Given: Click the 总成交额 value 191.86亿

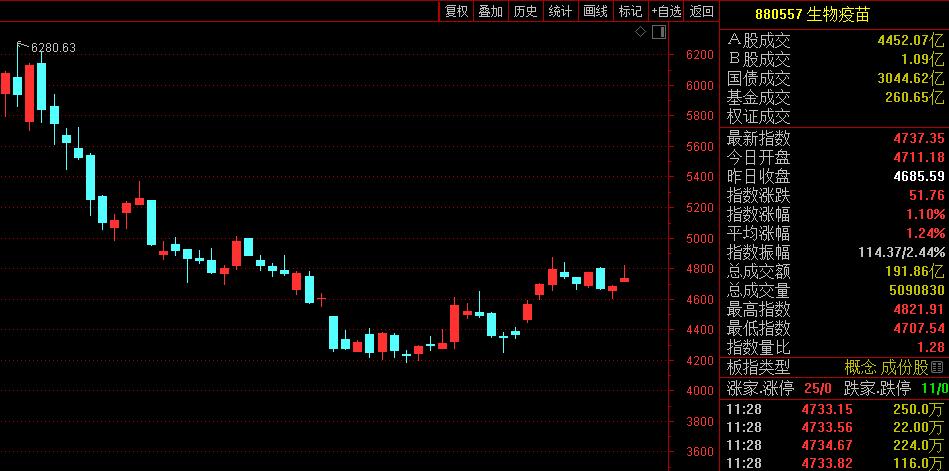Looking at the screenshot, I should click(x=916, y=271).
